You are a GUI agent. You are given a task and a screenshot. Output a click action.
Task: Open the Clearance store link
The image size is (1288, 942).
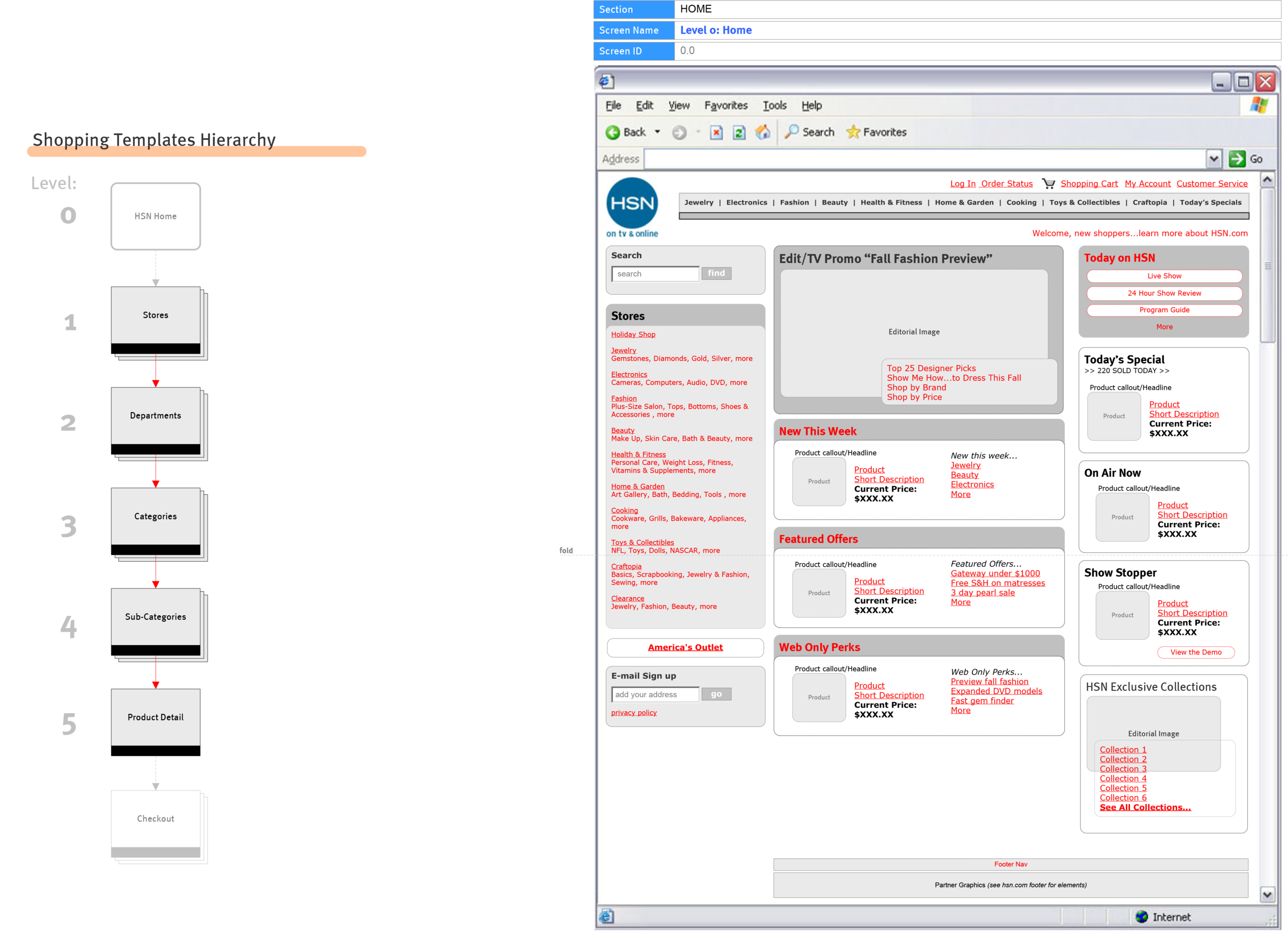pos(627,599)
